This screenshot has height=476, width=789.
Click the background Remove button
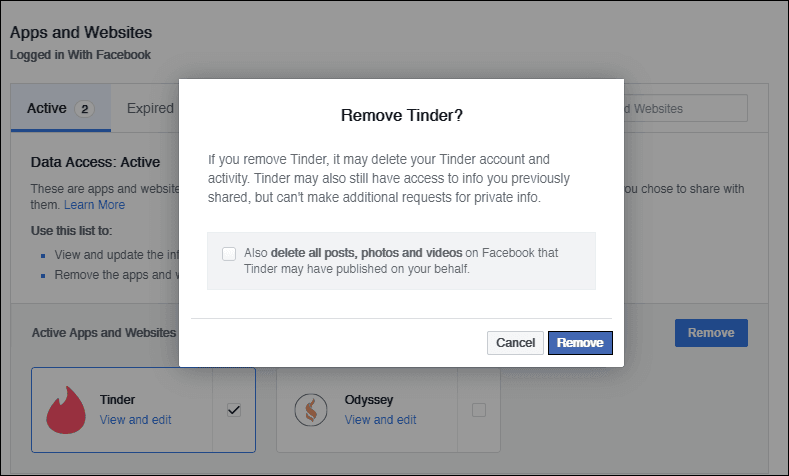[x=711, y=333]
